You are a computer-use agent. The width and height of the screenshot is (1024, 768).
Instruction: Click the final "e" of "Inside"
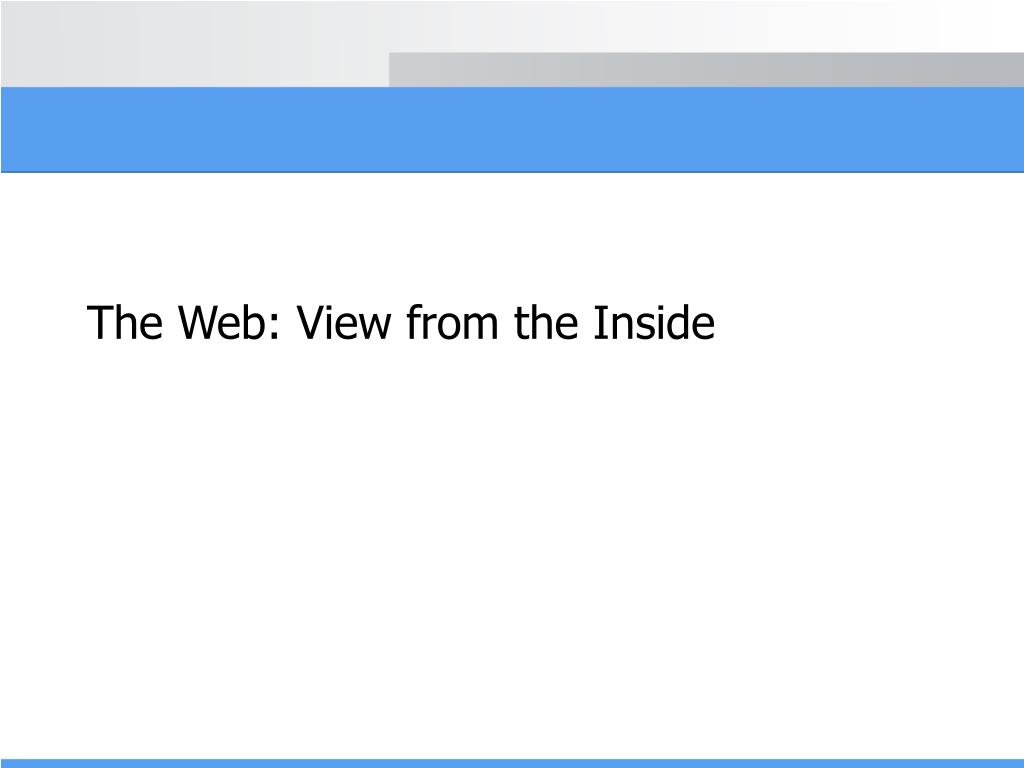coord(703,327)
